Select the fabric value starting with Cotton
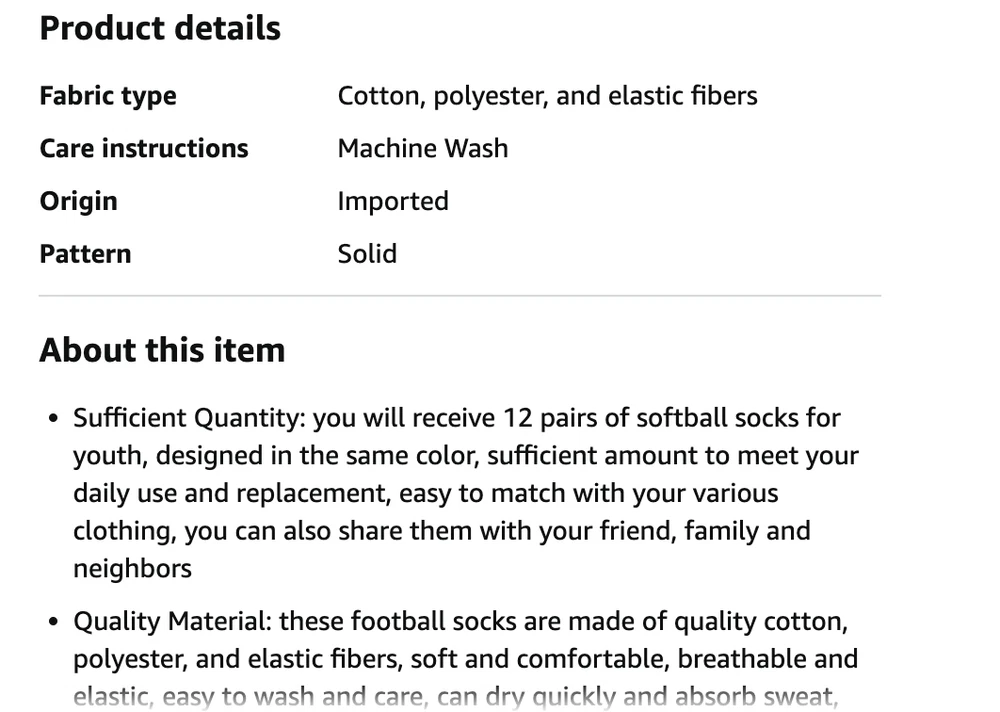This screenshot has width=1000, height=712. [547, 96]
